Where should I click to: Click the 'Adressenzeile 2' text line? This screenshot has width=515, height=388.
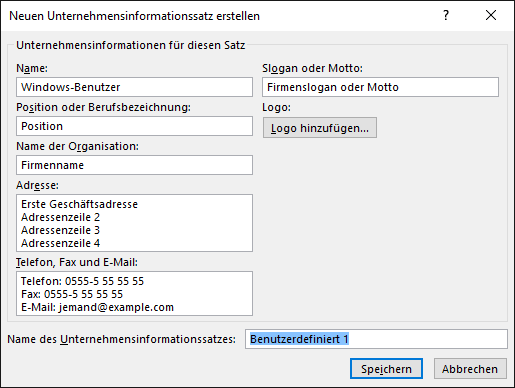pos(60,217)
